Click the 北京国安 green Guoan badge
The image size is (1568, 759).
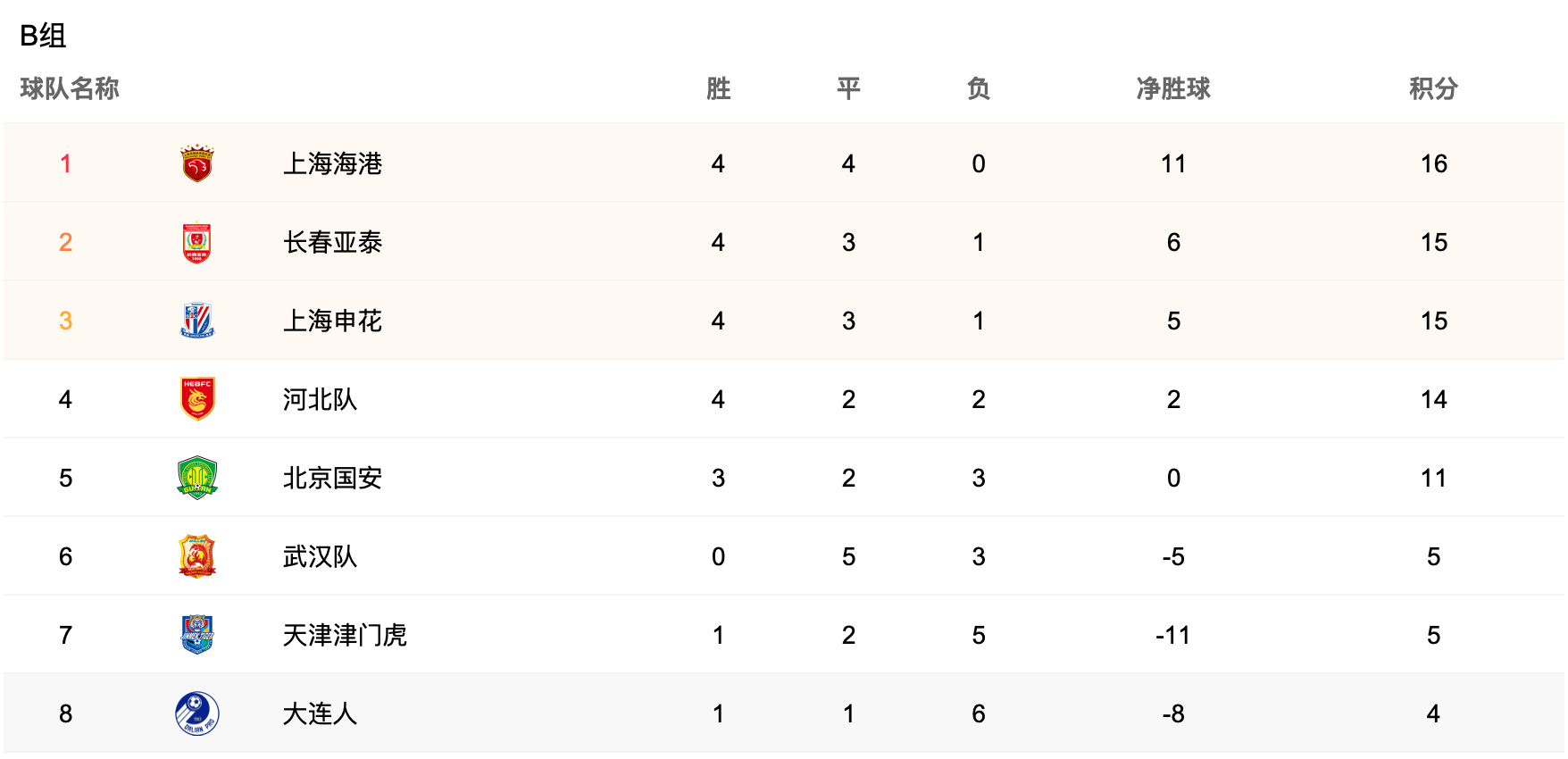pyautogui.click(x=196, y=478)
